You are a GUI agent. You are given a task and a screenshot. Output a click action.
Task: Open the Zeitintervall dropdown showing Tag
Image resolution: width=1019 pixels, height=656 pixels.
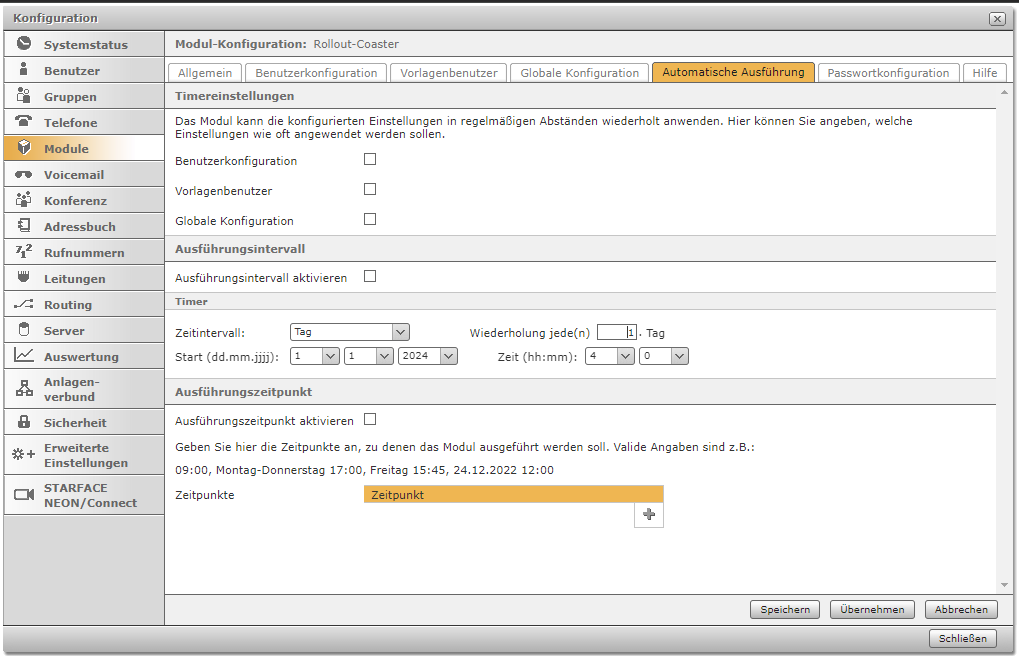pyautogui.click(x=349, y=332)
